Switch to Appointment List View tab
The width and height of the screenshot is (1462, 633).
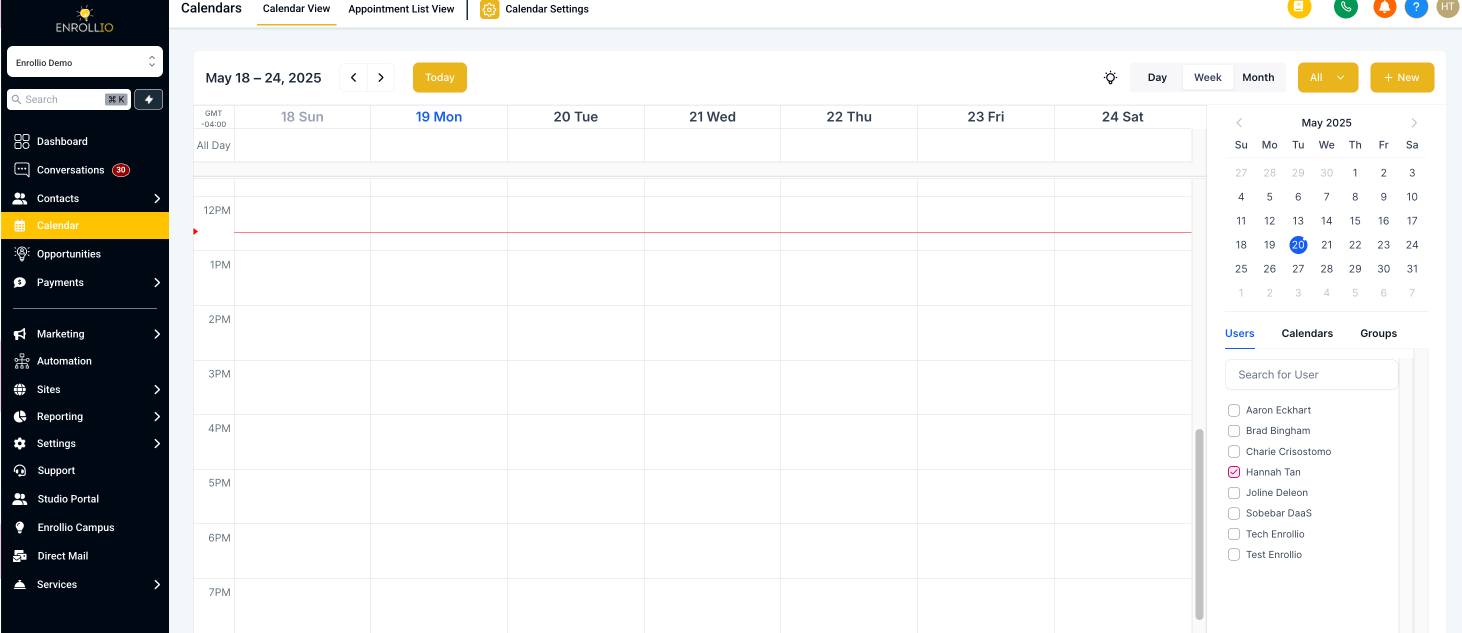click(401, 9)
